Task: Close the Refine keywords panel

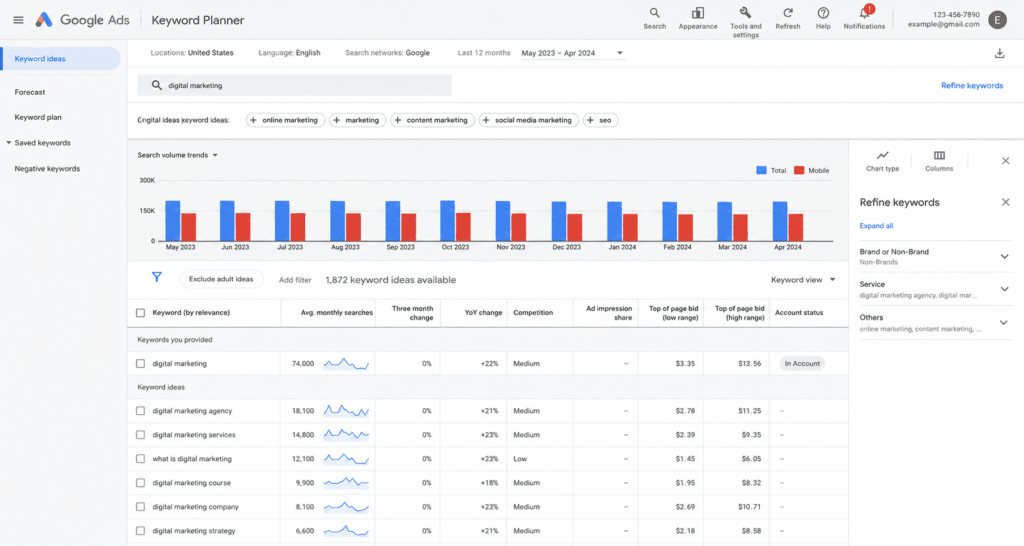Action: 1005,202
